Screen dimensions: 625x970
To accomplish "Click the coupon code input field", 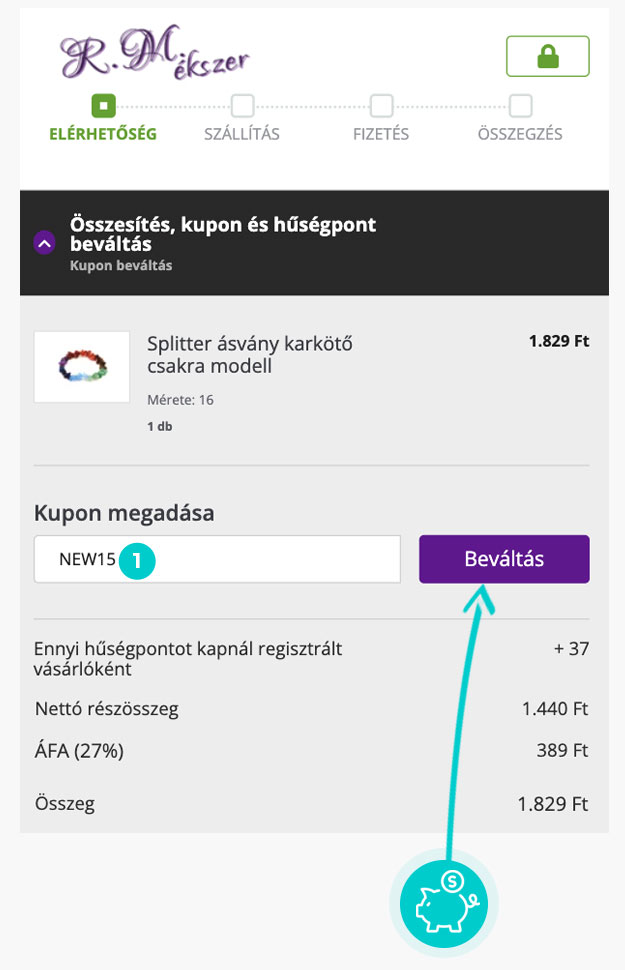I will (260, 560).
